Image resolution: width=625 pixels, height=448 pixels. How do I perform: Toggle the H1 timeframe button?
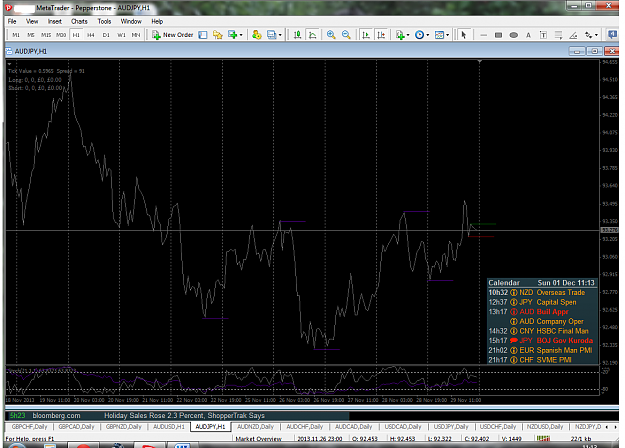tap(76, 35)
